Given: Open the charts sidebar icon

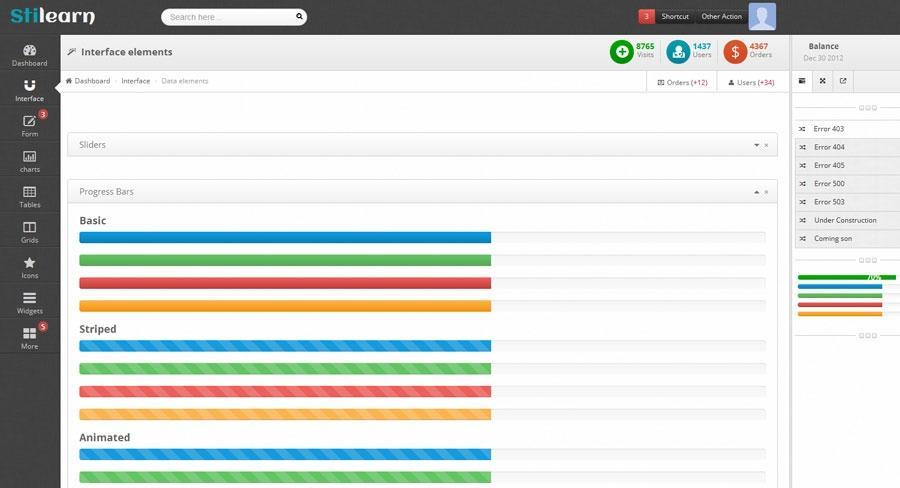Looking at the screenshot, I should (29, 156).
